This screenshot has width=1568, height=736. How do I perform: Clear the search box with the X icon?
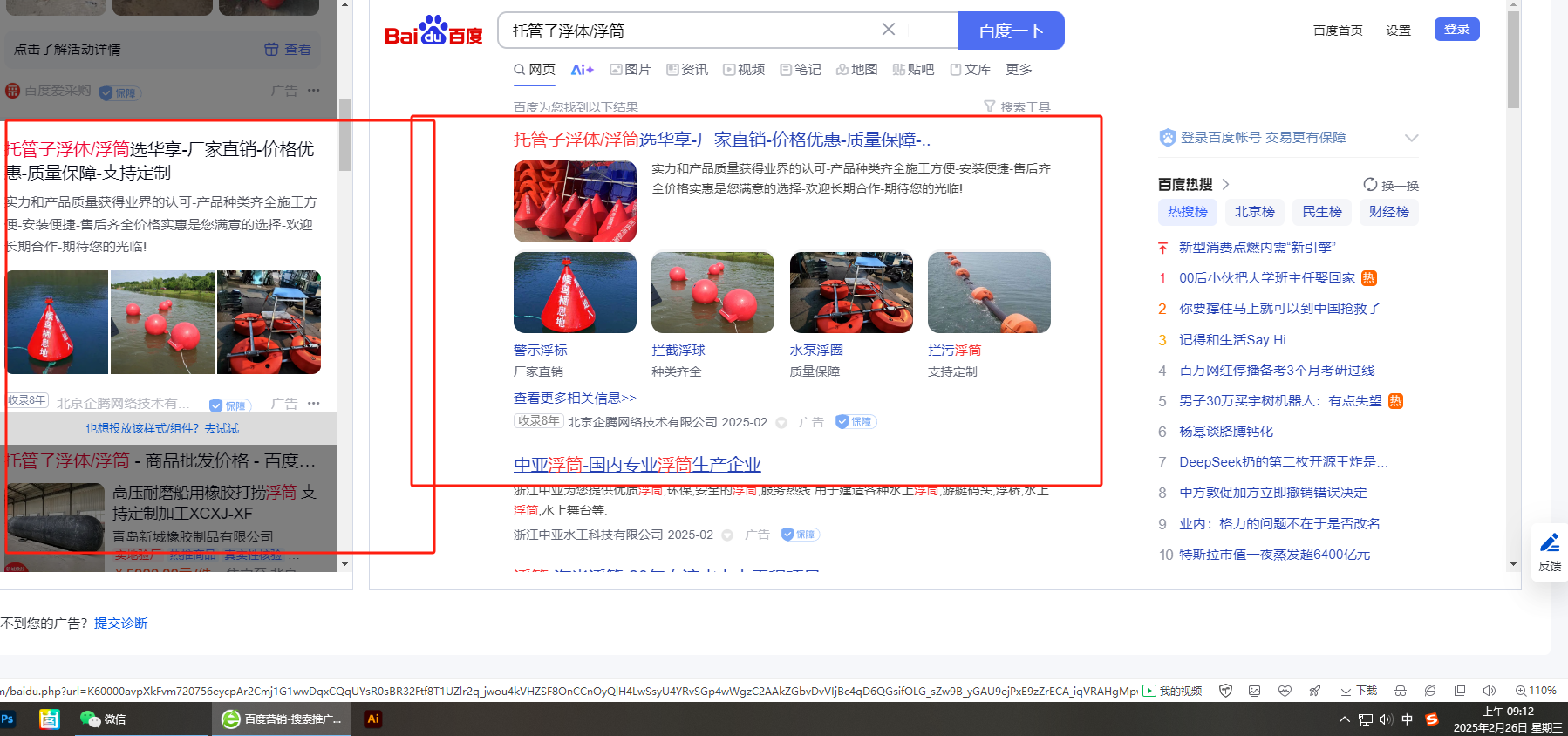point(889,30)
